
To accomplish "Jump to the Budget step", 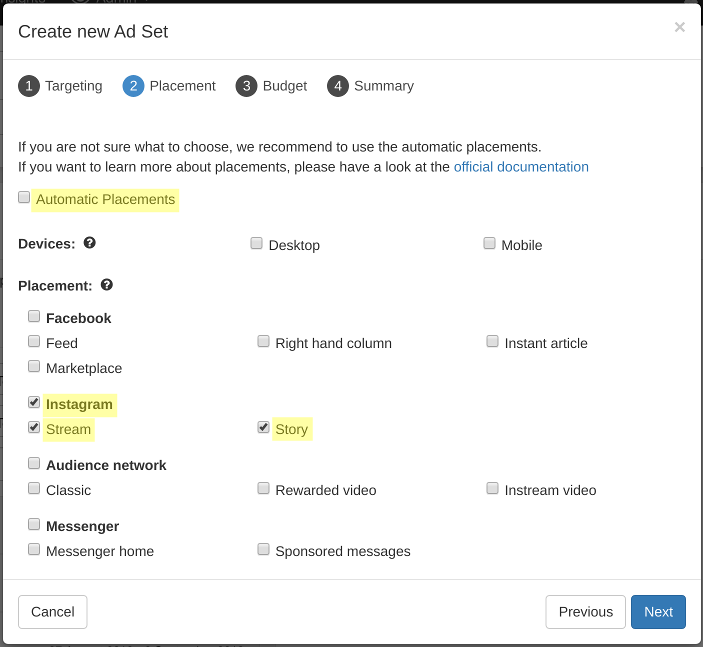I will tap(272, 86).
